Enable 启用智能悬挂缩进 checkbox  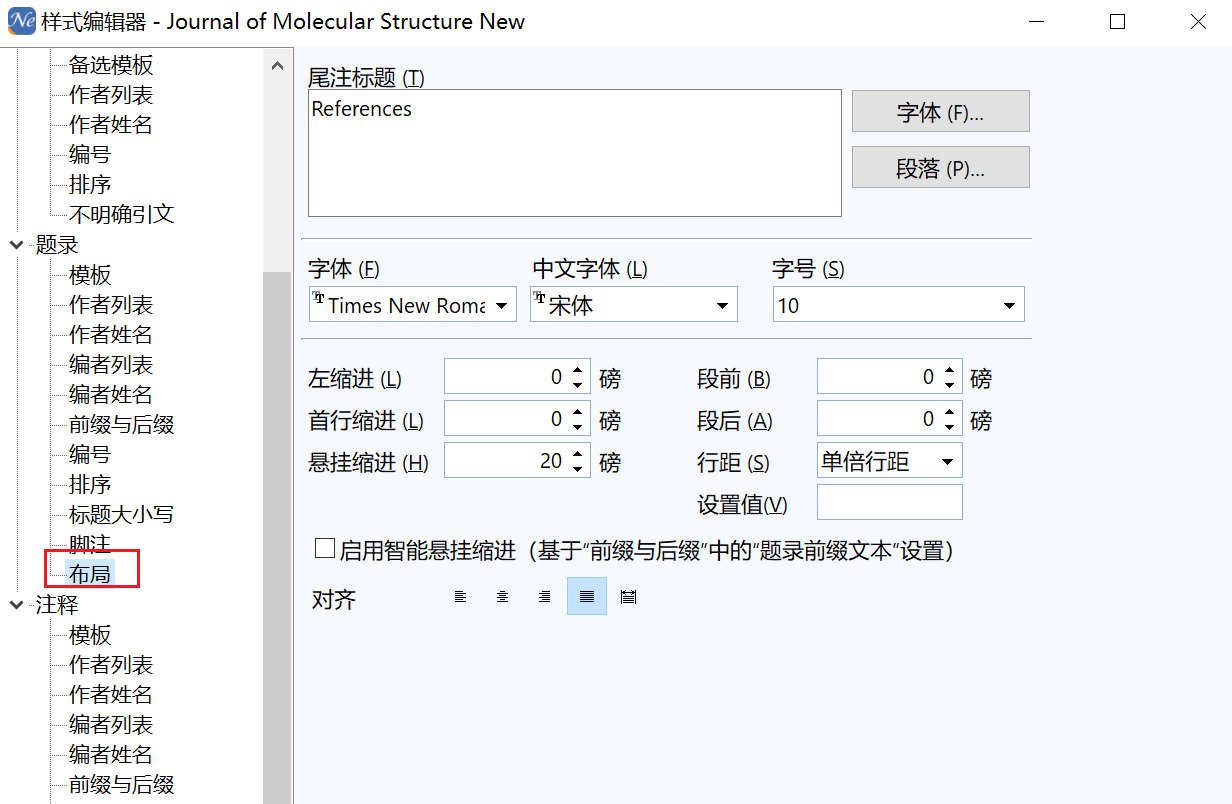click(x=324, y=549)
